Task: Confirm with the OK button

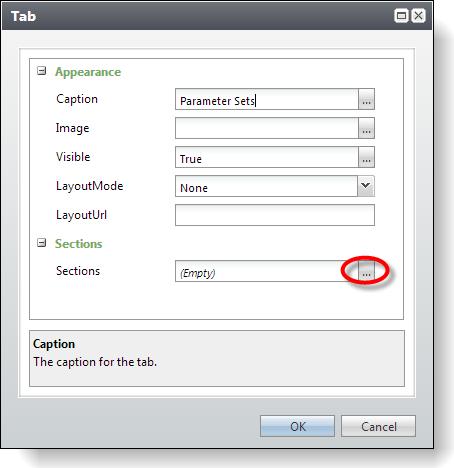Action: coord(297,426)
